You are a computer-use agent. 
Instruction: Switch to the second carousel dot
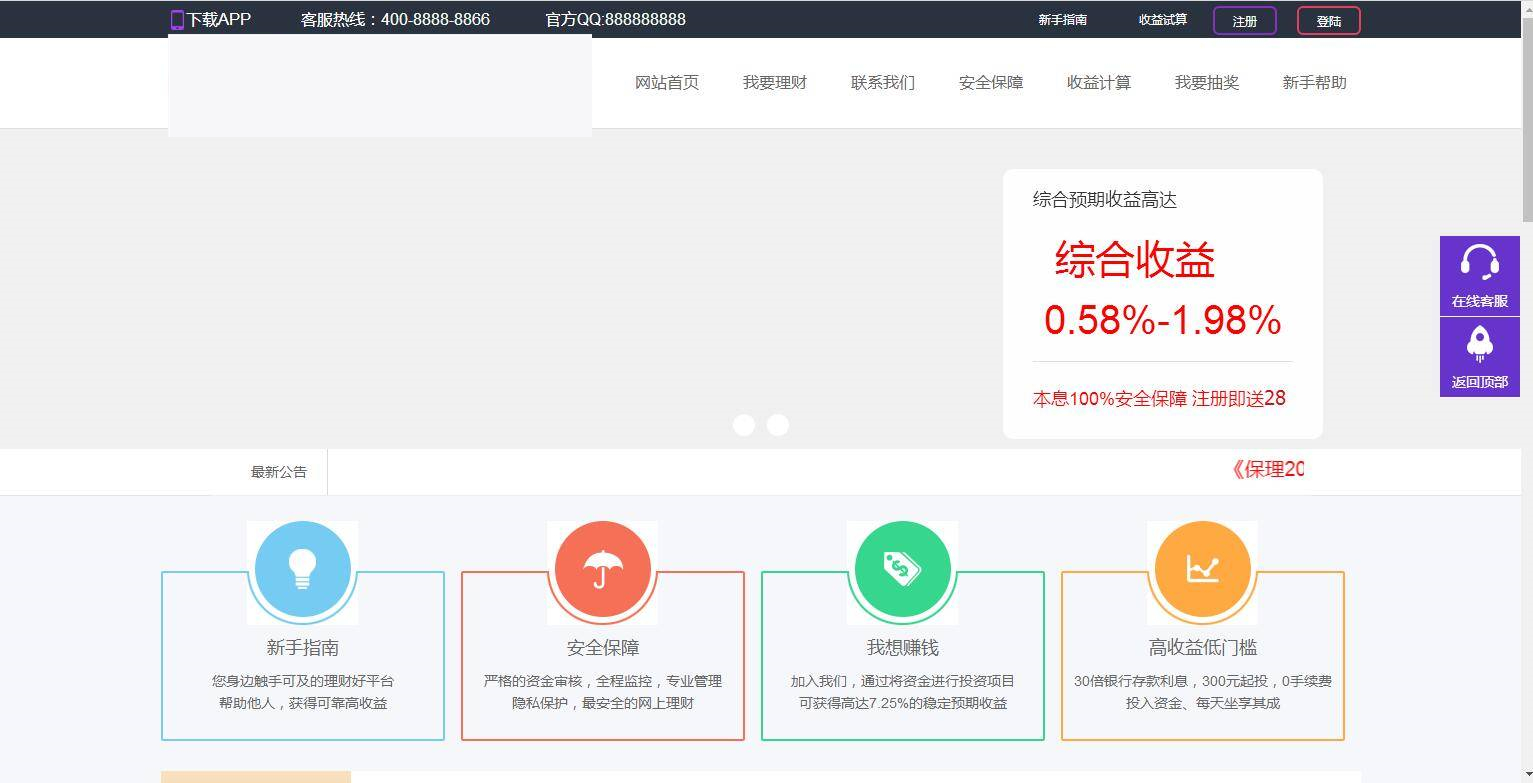pyautogui.click(x=778, y=425)
